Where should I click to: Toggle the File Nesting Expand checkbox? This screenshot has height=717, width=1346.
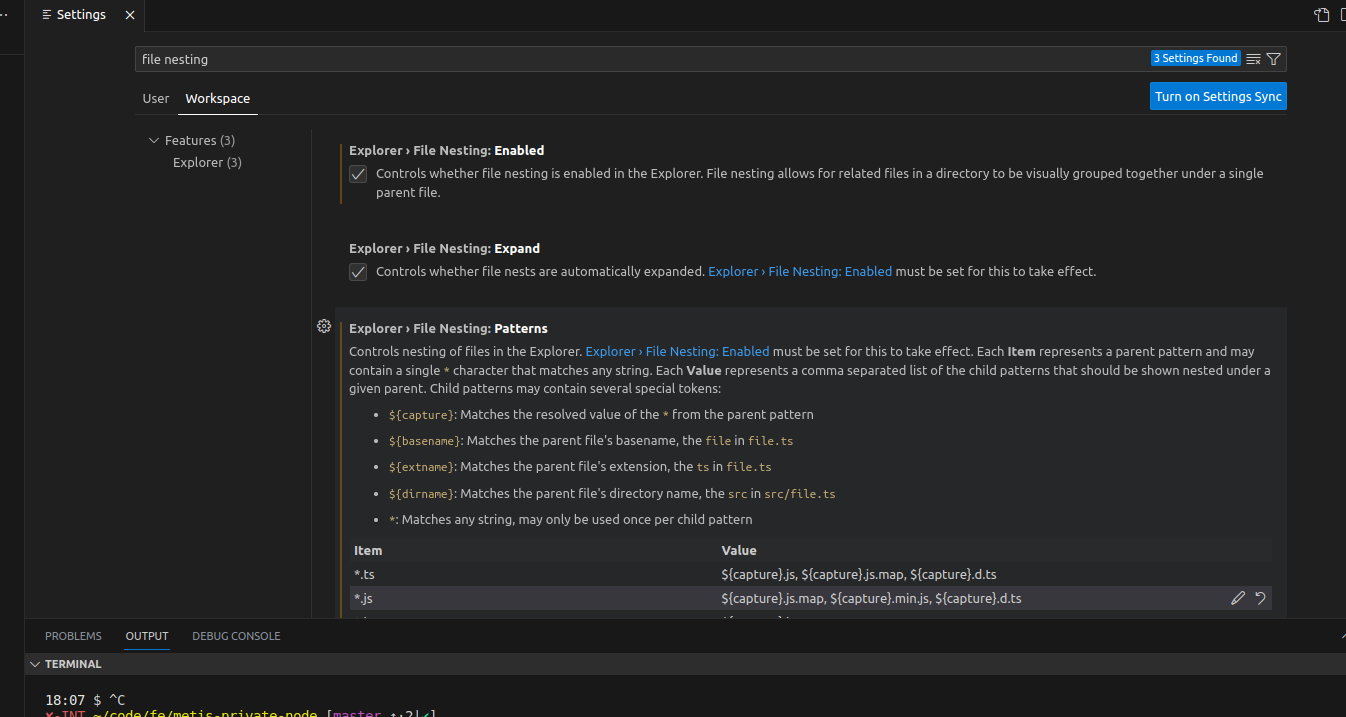coord(358,272)
